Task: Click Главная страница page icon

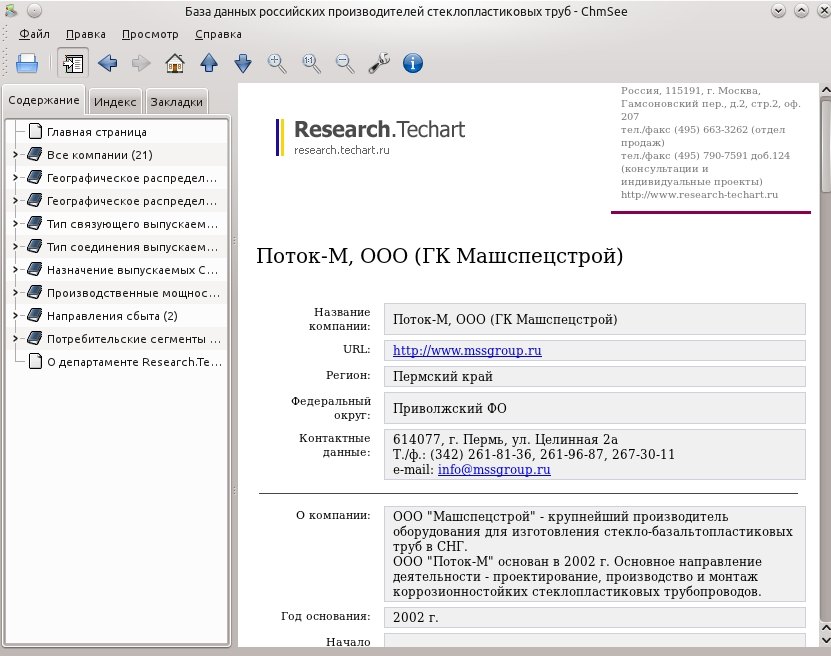Action: pyautogui.click(x=35, y=131)
